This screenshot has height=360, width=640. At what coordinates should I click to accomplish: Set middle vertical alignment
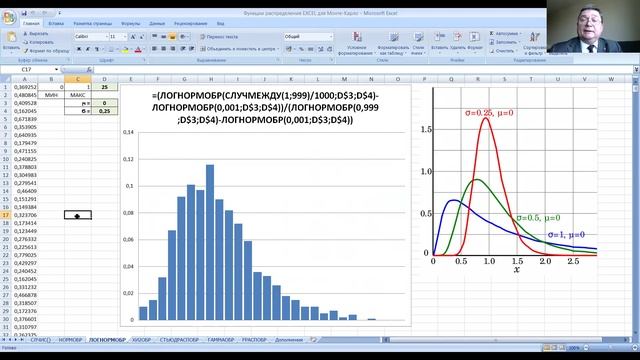[163, 37]
